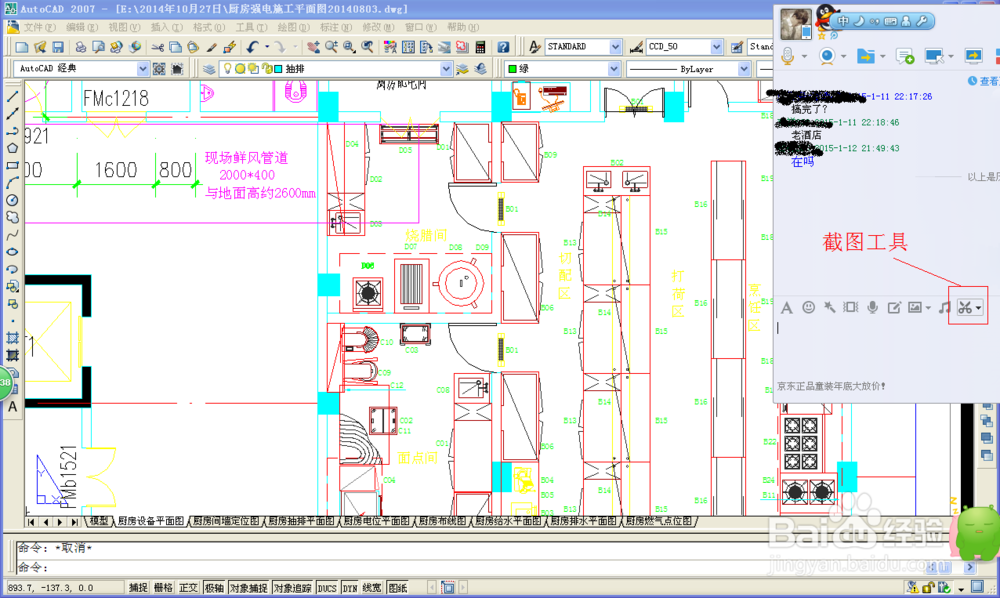Toggle 线宽 lineweight display
Viewport: 1000px width, 598px height.
coord(372,588)
